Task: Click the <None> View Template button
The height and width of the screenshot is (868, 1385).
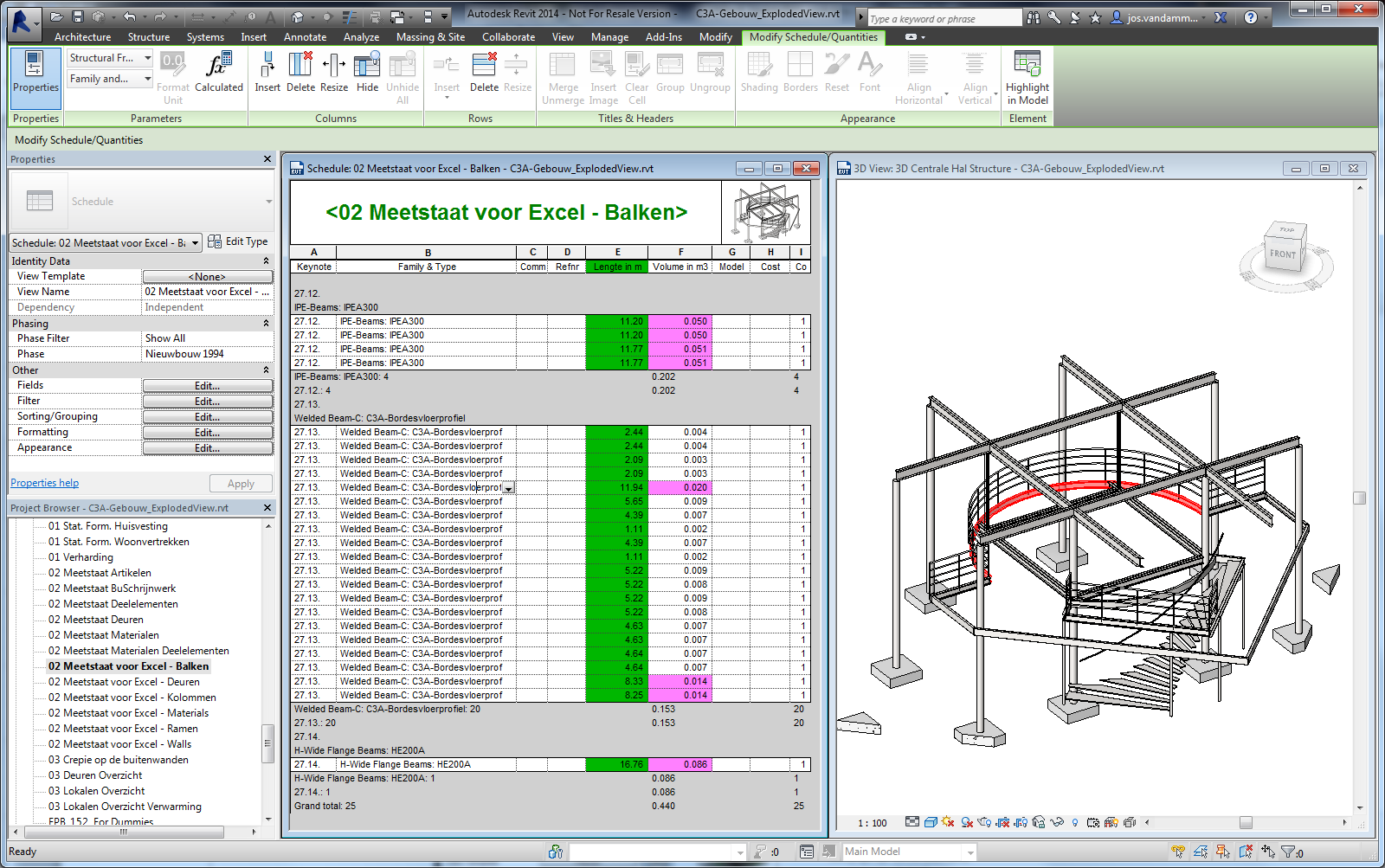Action: [x=208, y=277]
